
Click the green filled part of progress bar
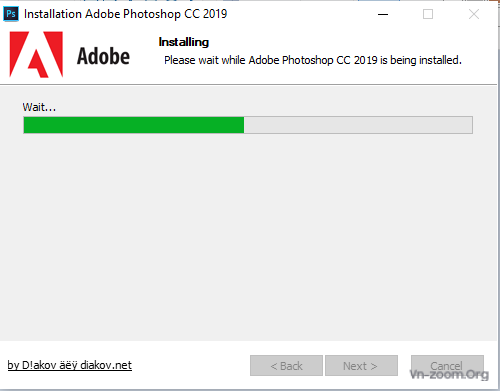click(134, 125)
